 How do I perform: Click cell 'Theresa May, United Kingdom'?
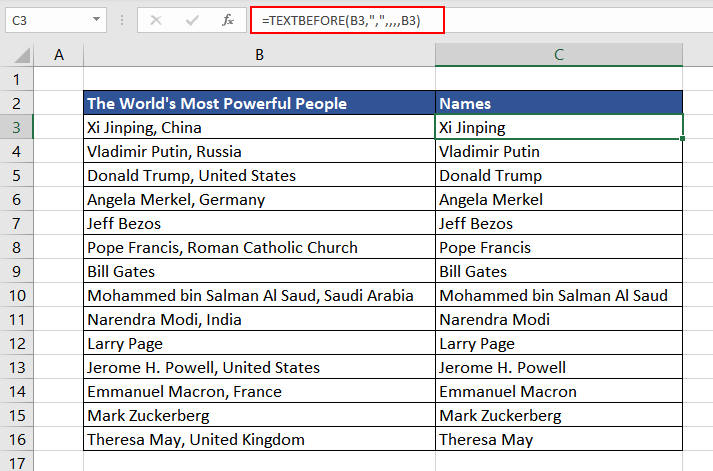tap(259, 439)
